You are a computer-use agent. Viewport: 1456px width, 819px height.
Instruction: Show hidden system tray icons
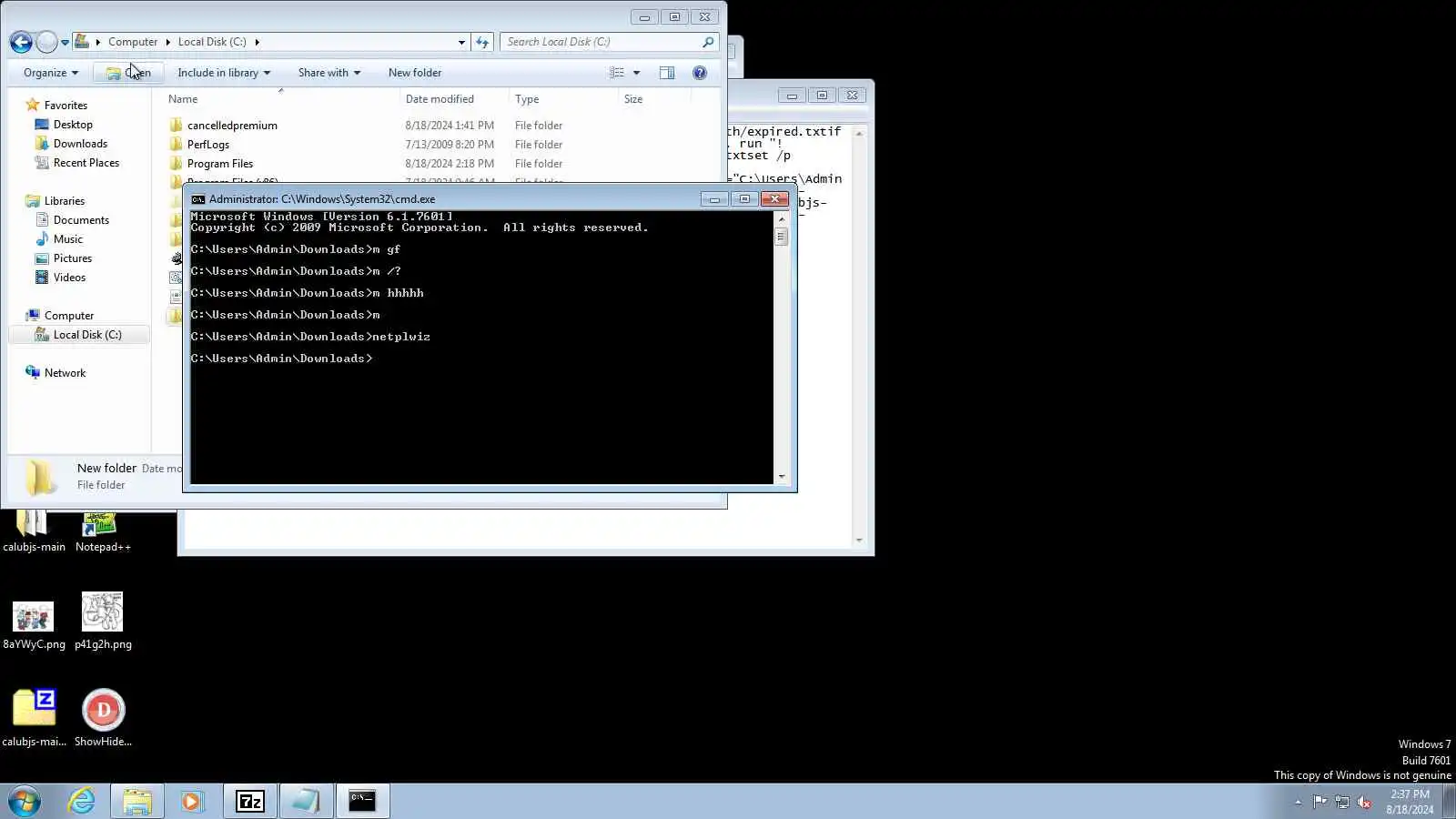(1299, 802)
